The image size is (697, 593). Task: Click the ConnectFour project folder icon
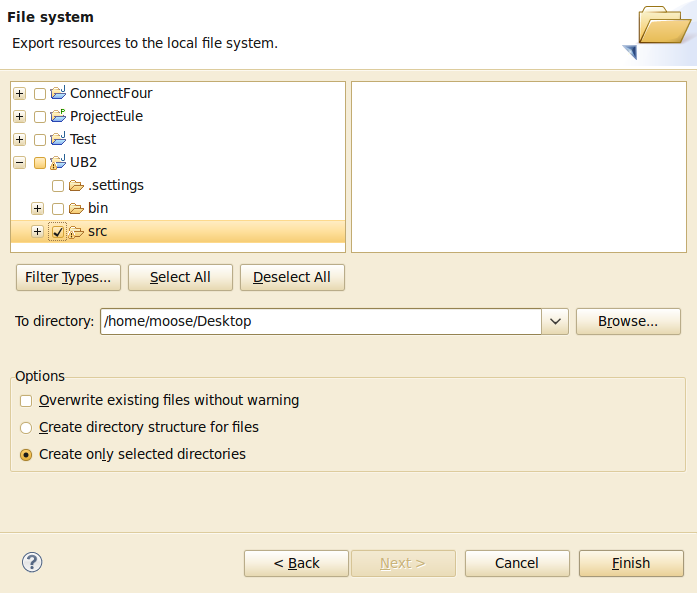58,93
